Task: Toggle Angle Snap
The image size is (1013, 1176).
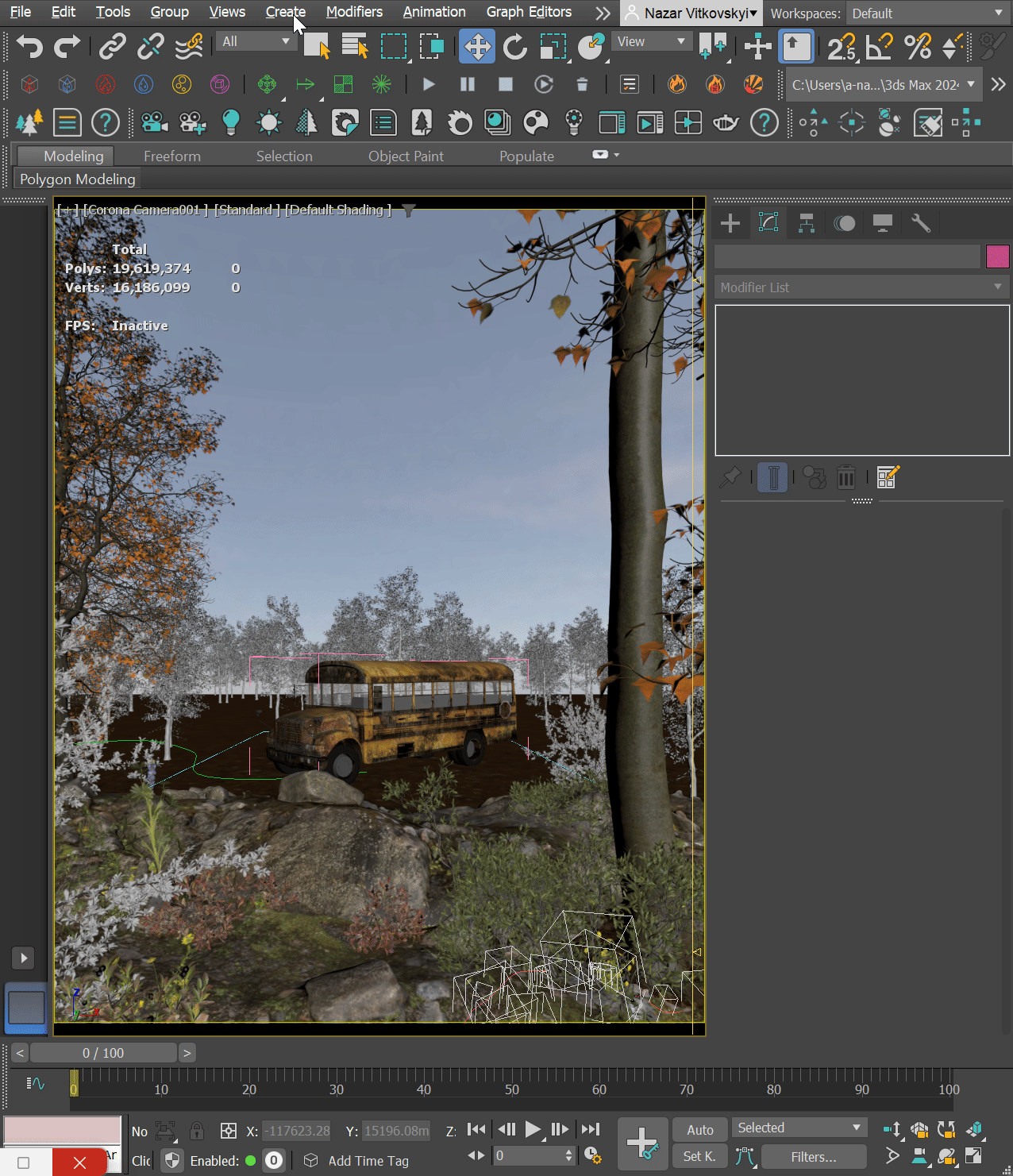Action: pos(880,47)
